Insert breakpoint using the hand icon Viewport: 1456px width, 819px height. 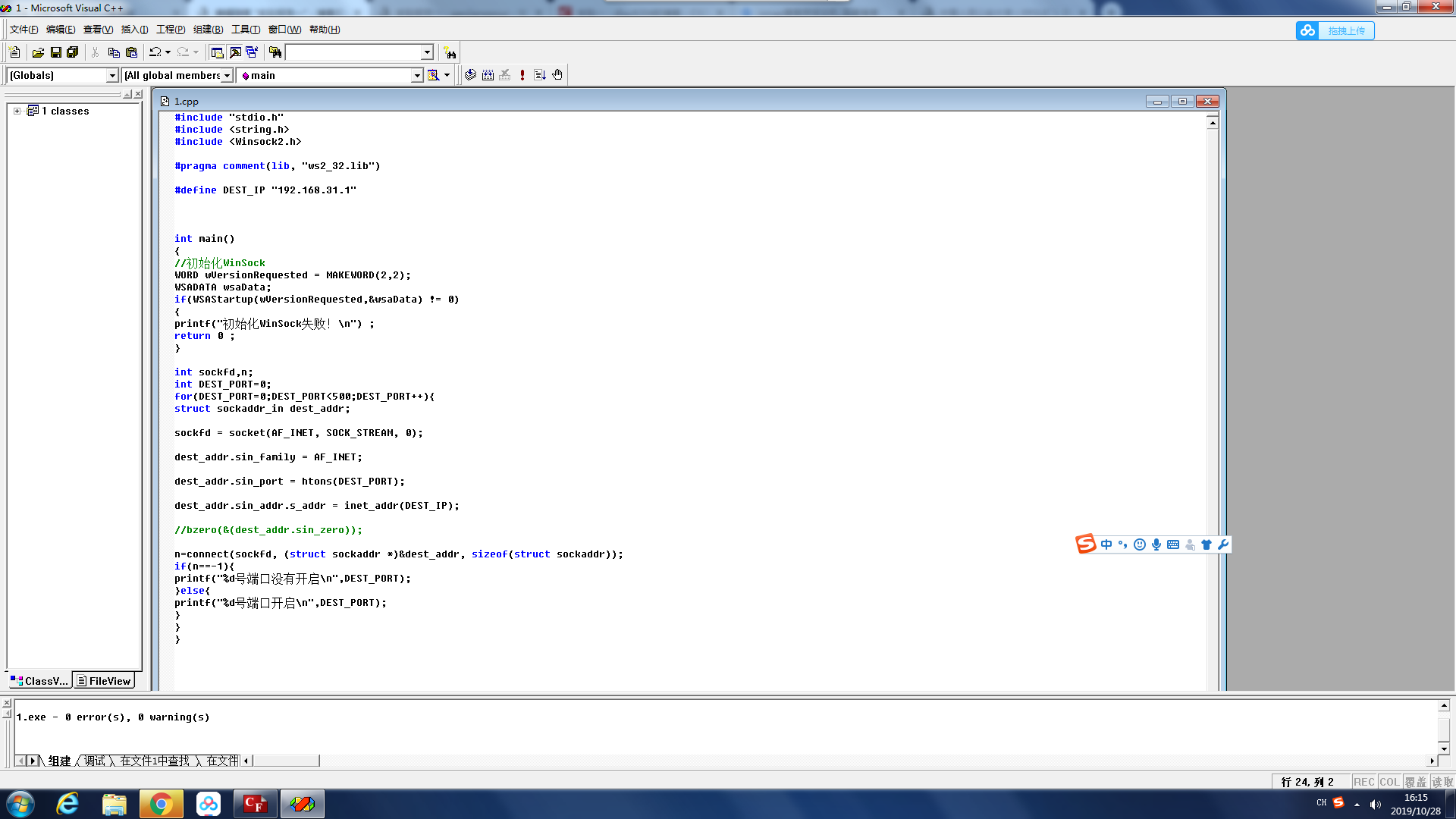[x=557, y=75]
